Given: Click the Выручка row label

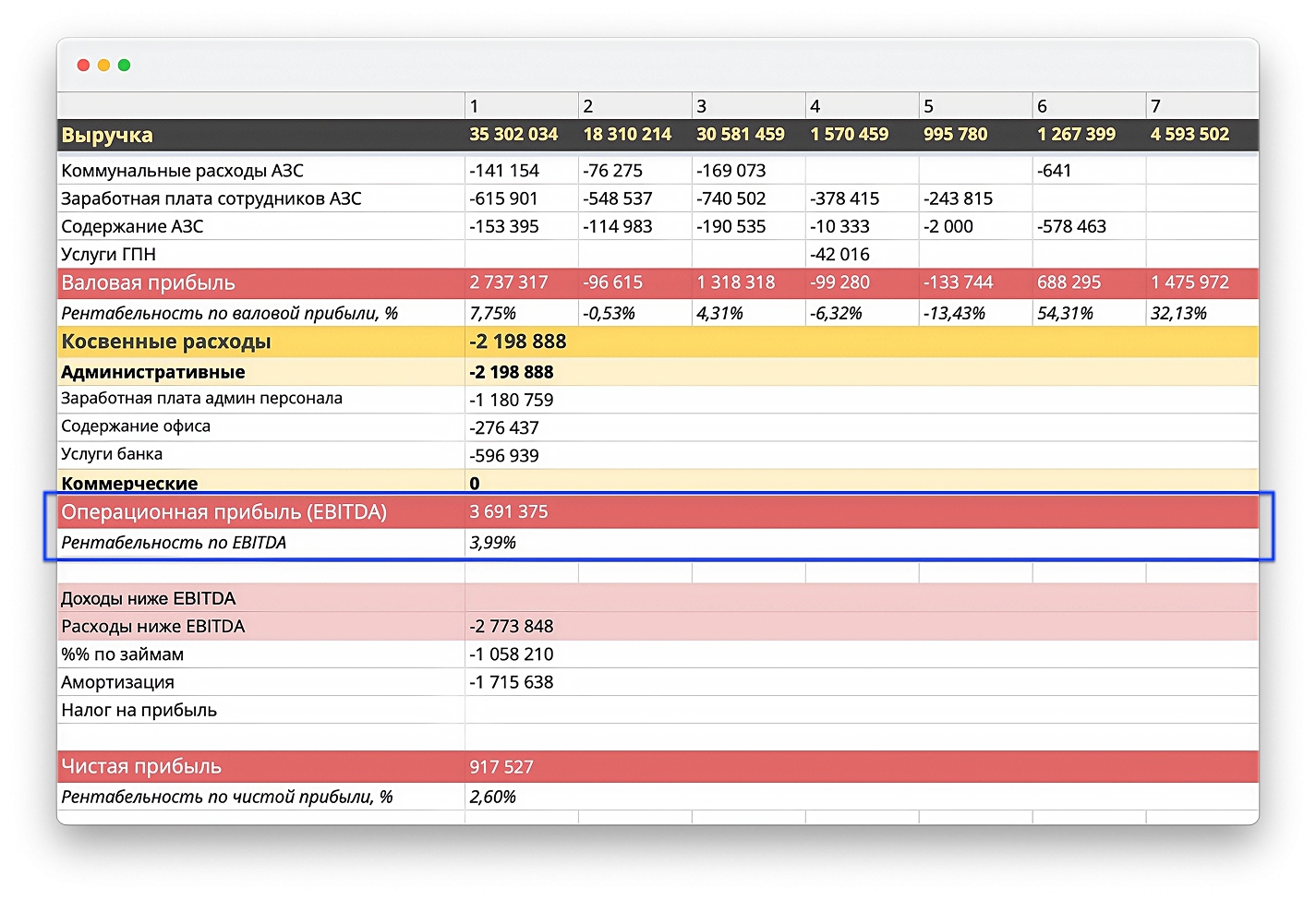Looking at the screenshot, I should coord(107,135).
